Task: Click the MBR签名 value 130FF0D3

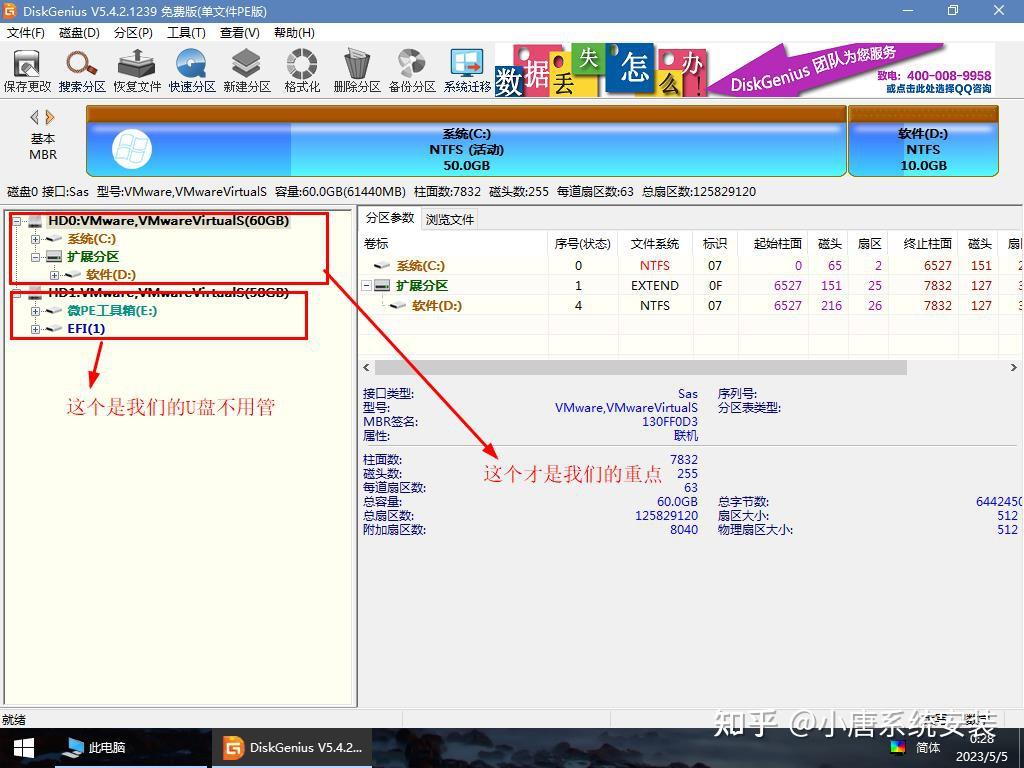Action: (x=669, y=421)
